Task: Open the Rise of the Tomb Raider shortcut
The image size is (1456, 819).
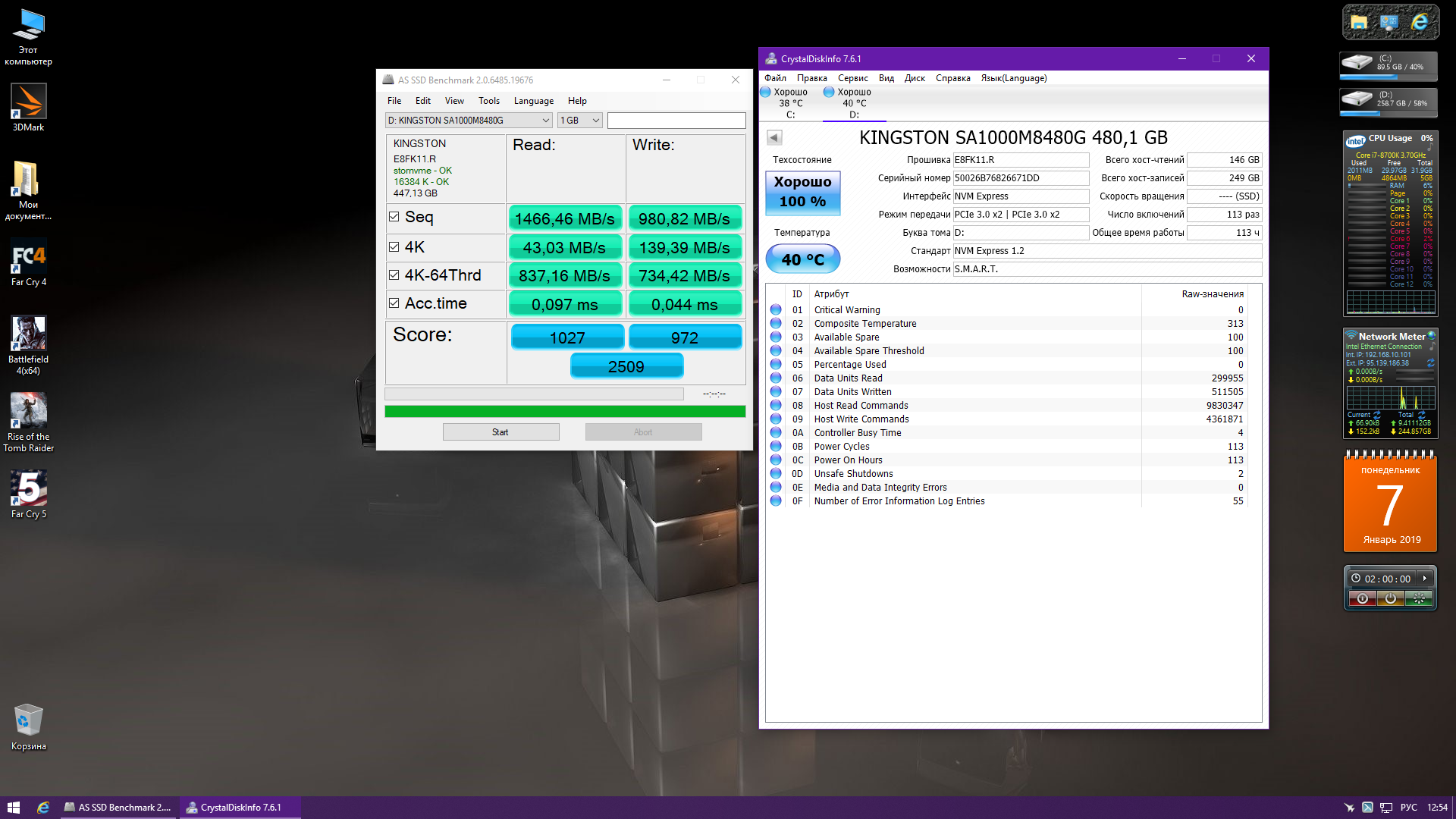Action: point(28,421)
